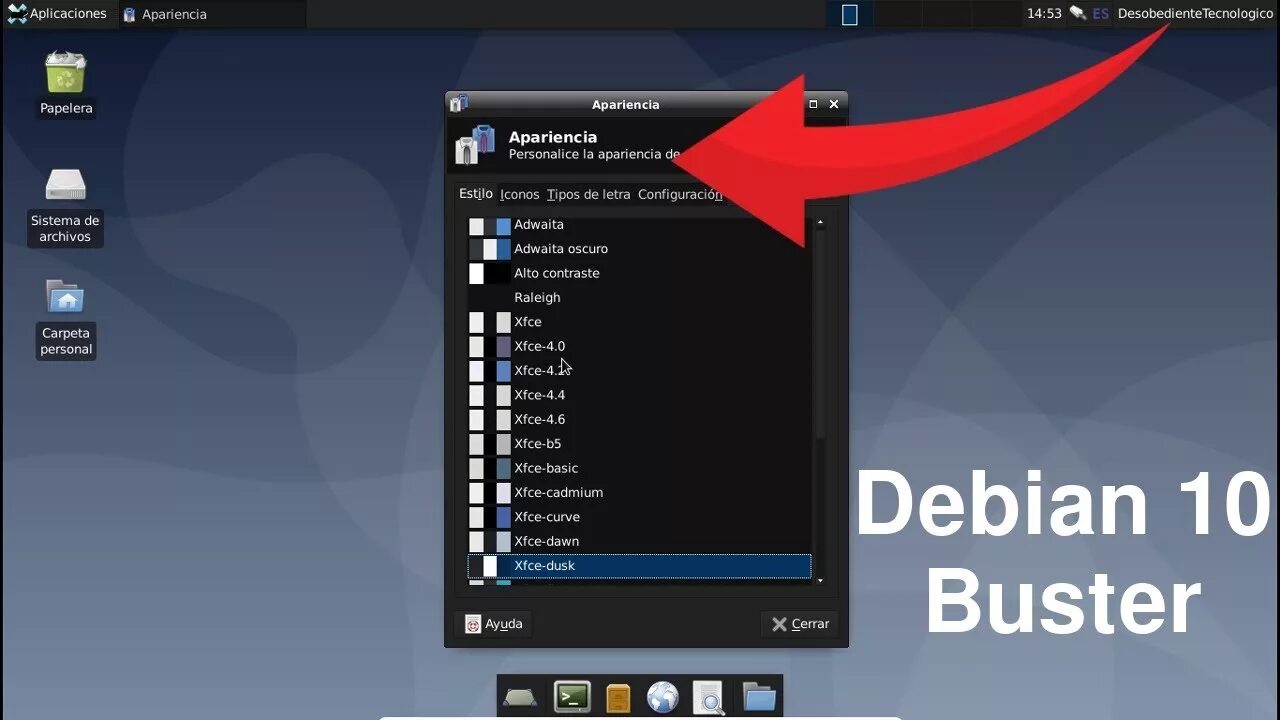1280x720 pixels.
Task: Select the Alto contraste theme
Action: pyautogui.click(x=639, y=273)
